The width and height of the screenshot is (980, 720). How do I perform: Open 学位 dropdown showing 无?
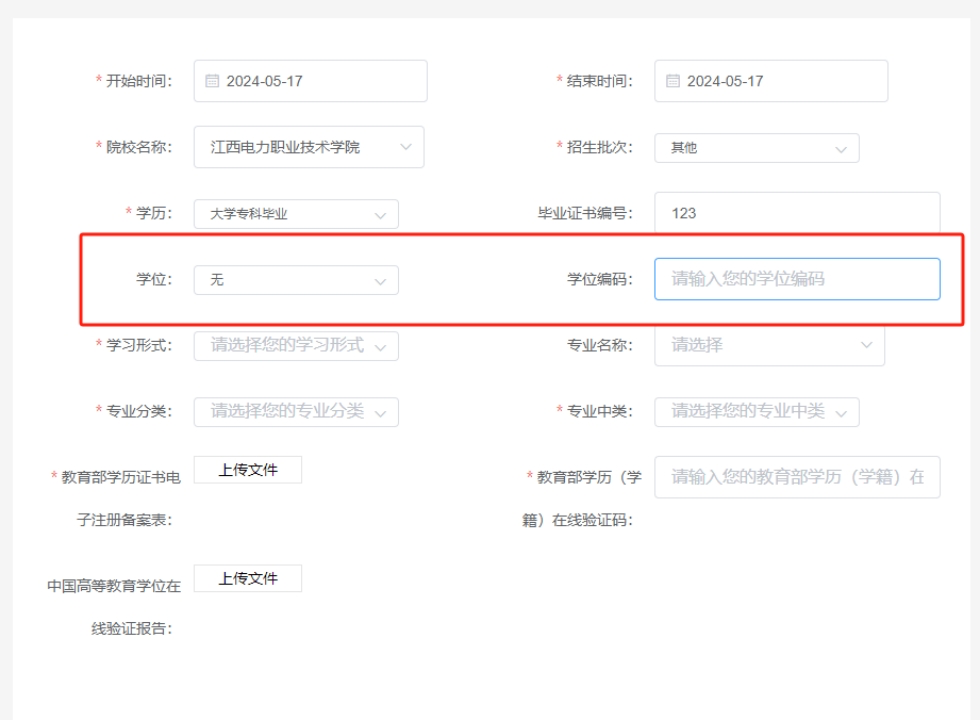[296, 280]
